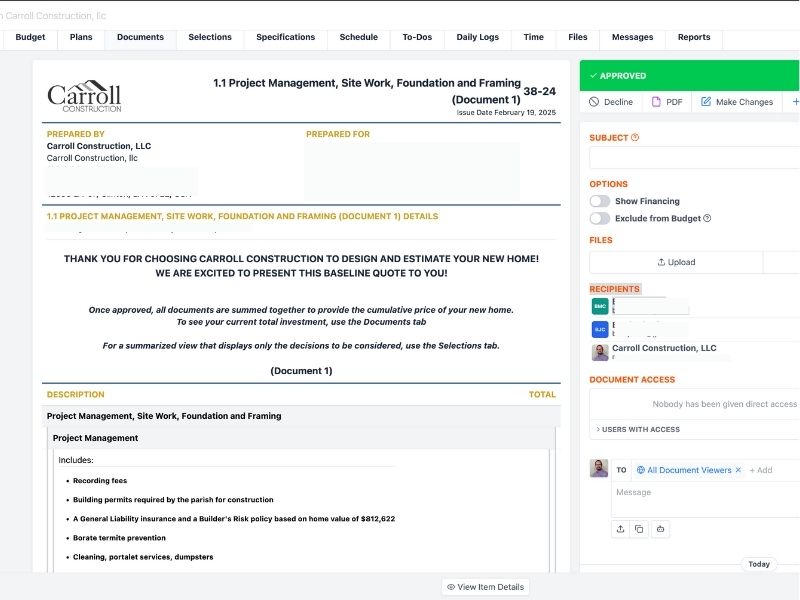Click the + Add recipient link
The height and width of the screenshot is (600, 800).
pyautogui.click(x=761, y=470)
